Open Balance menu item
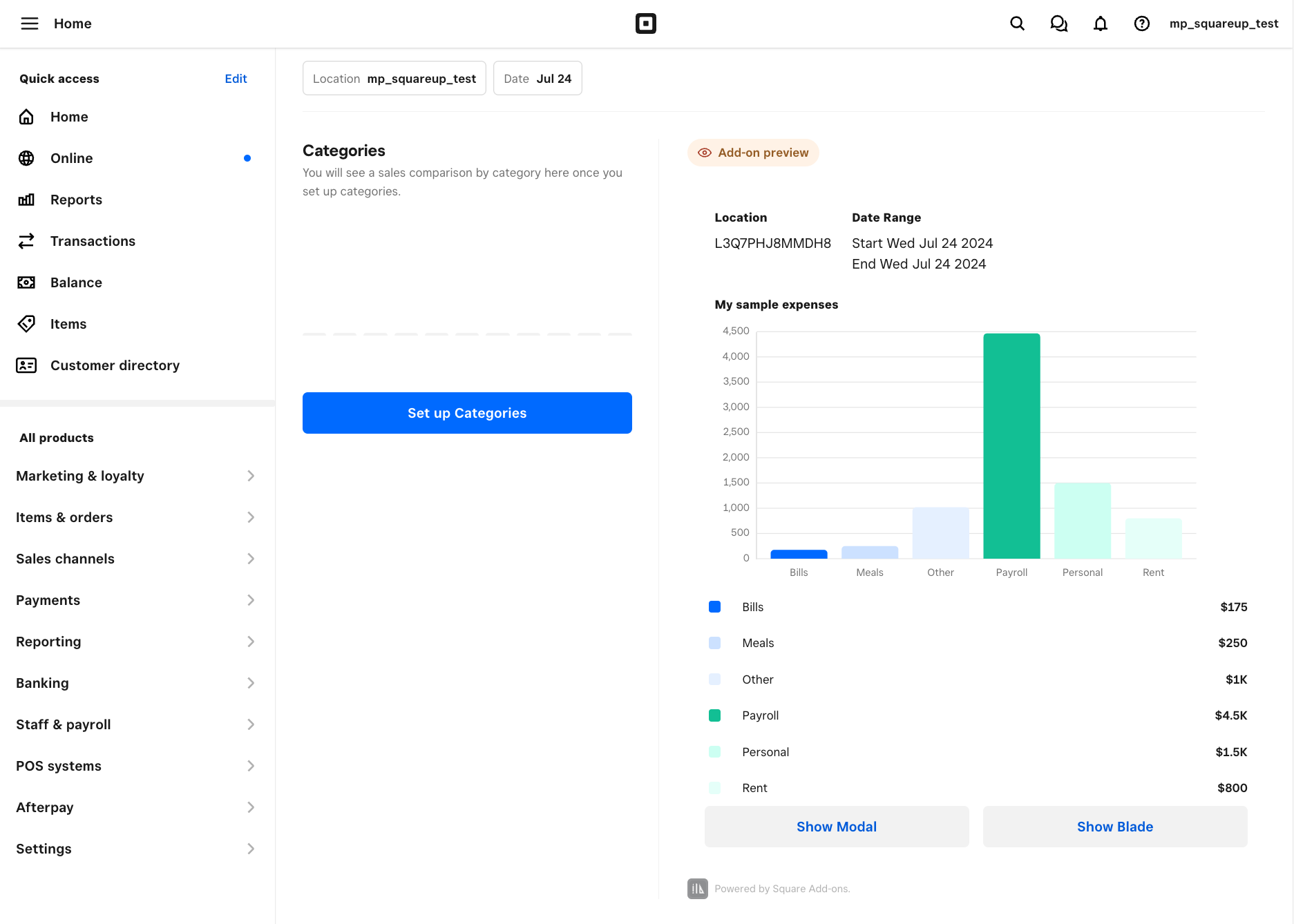 [x=76, y=282]
